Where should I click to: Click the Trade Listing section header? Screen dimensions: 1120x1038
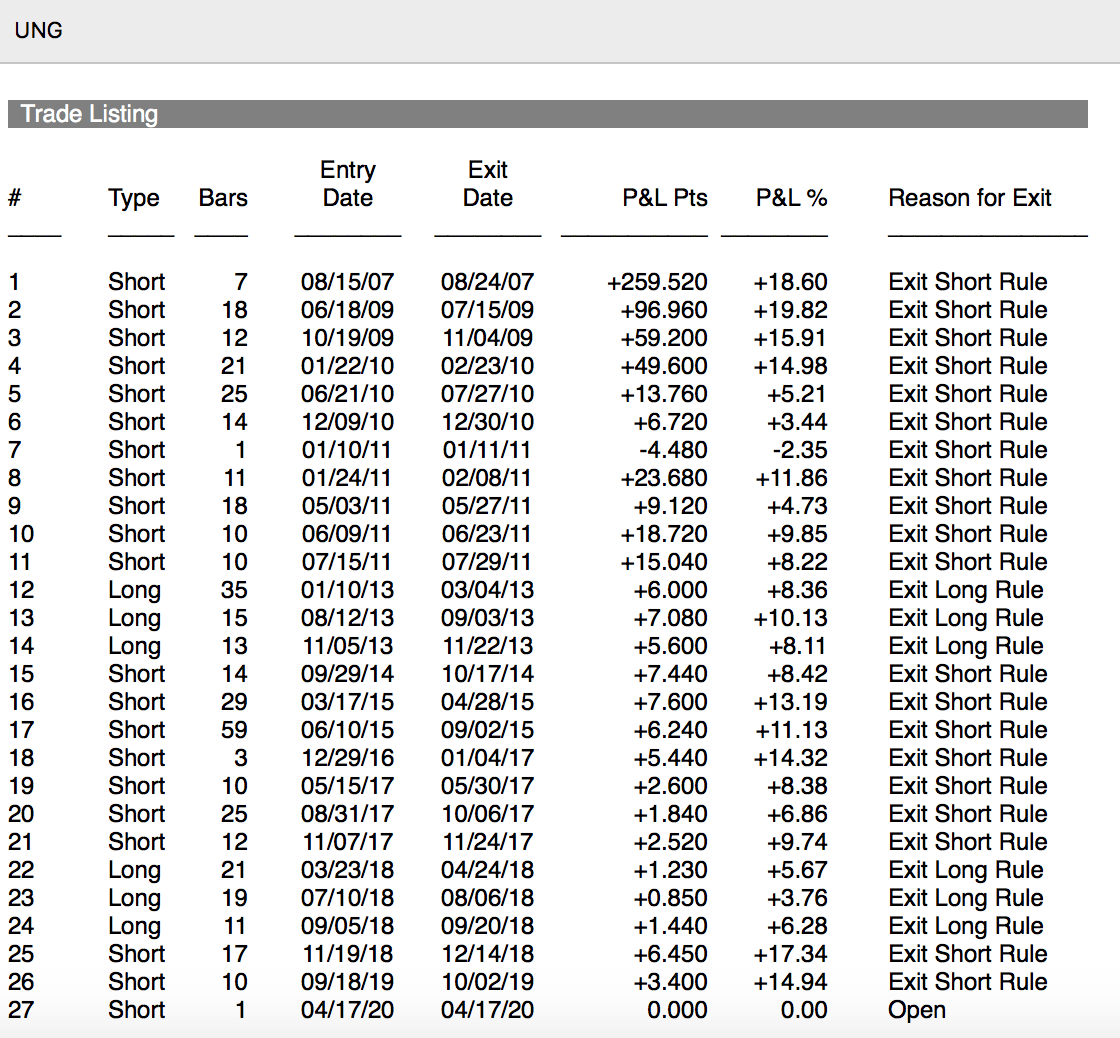click(89, 114)
